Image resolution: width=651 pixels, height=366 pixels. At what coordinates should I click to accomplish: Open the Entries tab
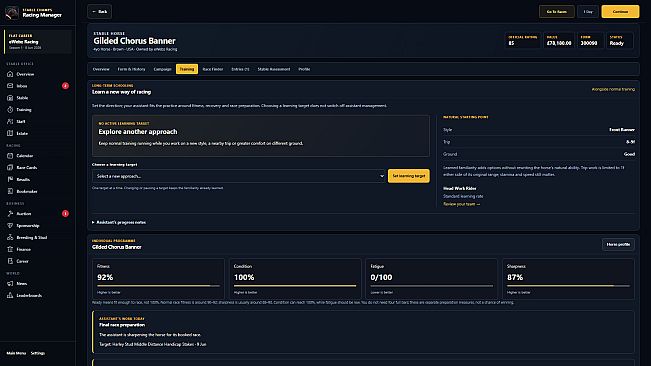240,69
